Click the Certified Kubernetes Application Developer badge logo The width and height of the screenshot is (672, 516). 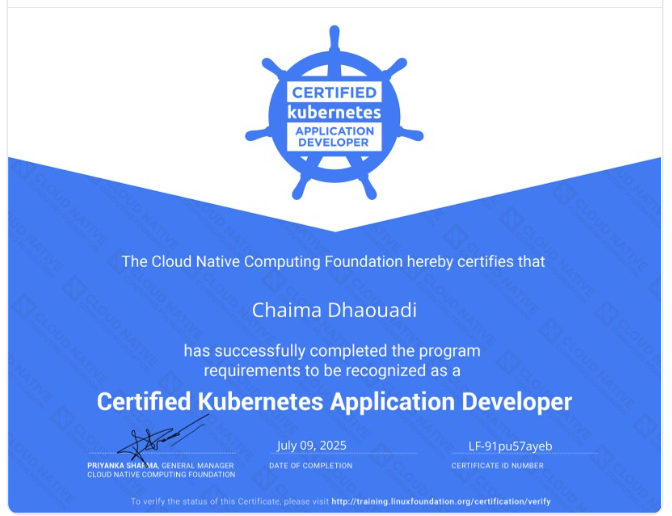point(334,113)
